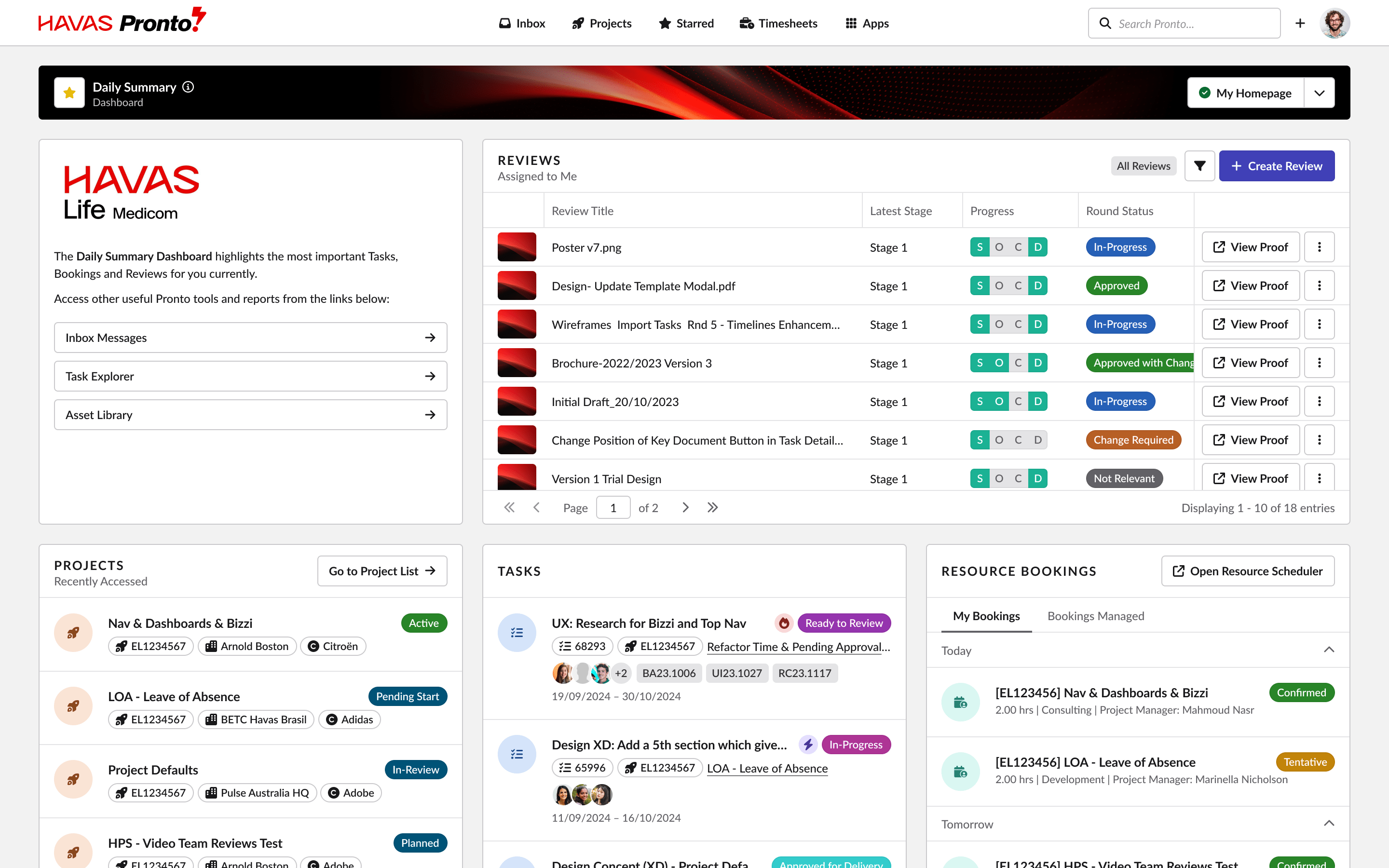Open the Task Explorer link
The height and width of the screenshot is (868, 1389).
click(250, 376)
